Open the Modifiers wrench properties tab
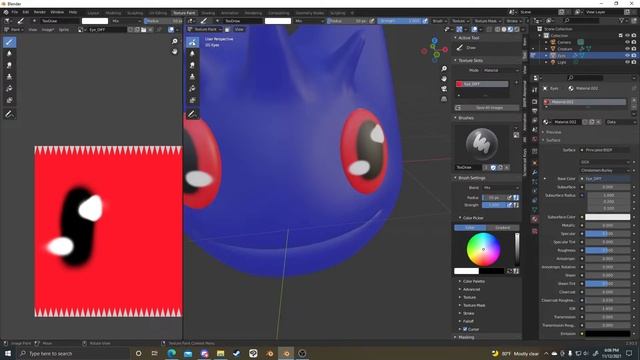 pos(535,172)
